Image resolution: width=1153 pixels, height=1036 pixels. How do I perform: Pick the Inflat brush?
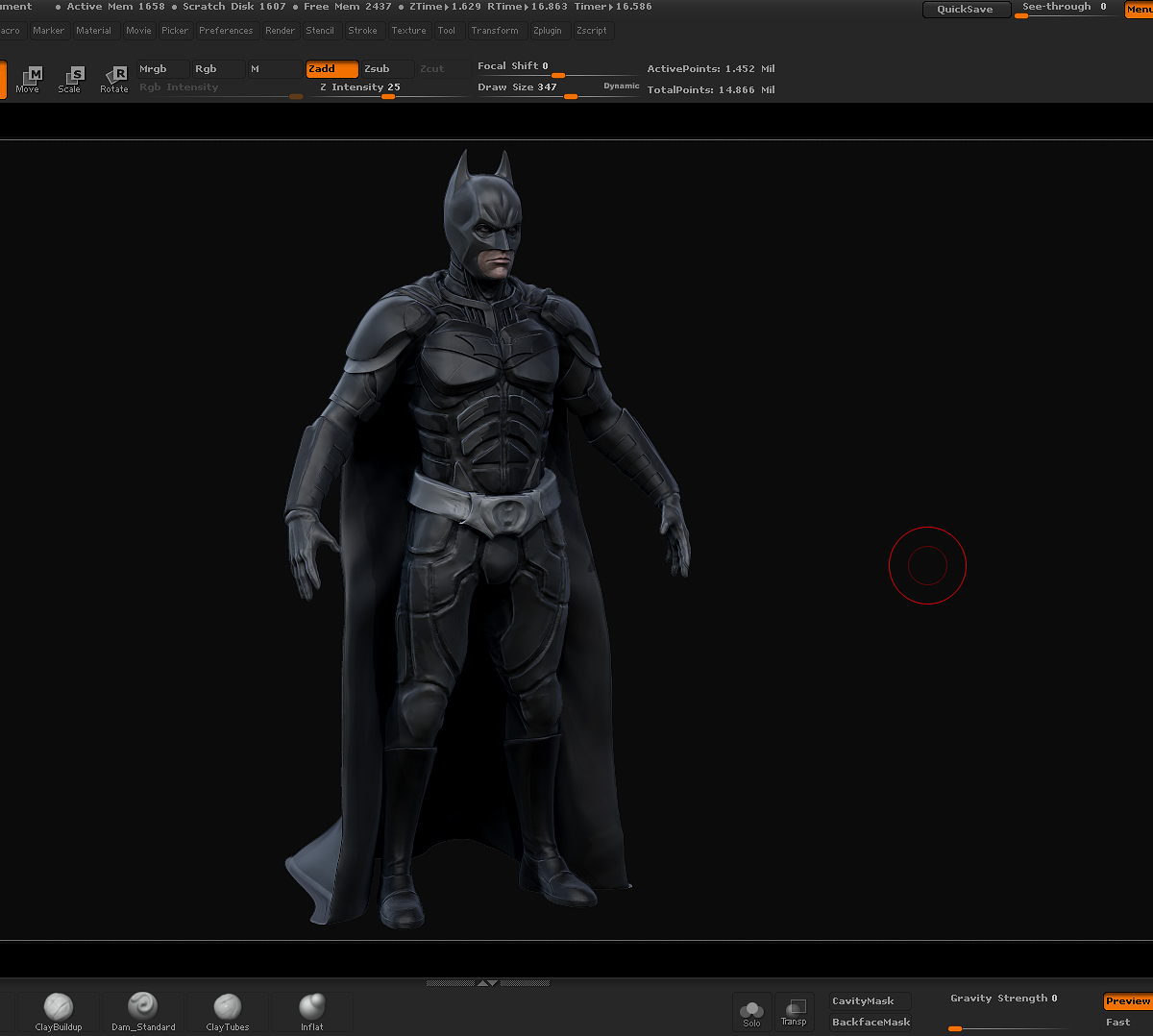point(312,1012)
